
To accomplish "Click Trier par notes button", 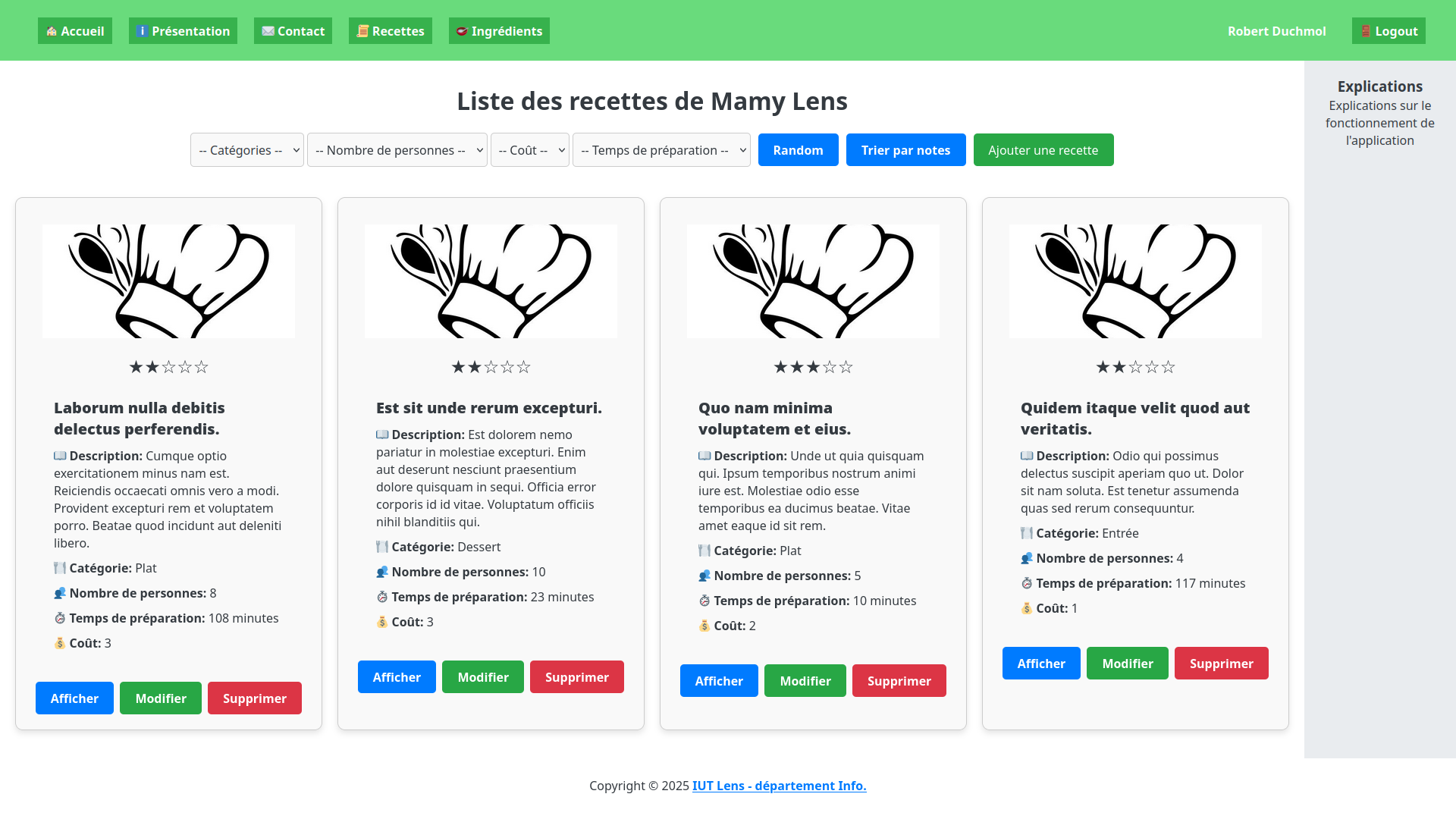I will (x=905, y=150).
